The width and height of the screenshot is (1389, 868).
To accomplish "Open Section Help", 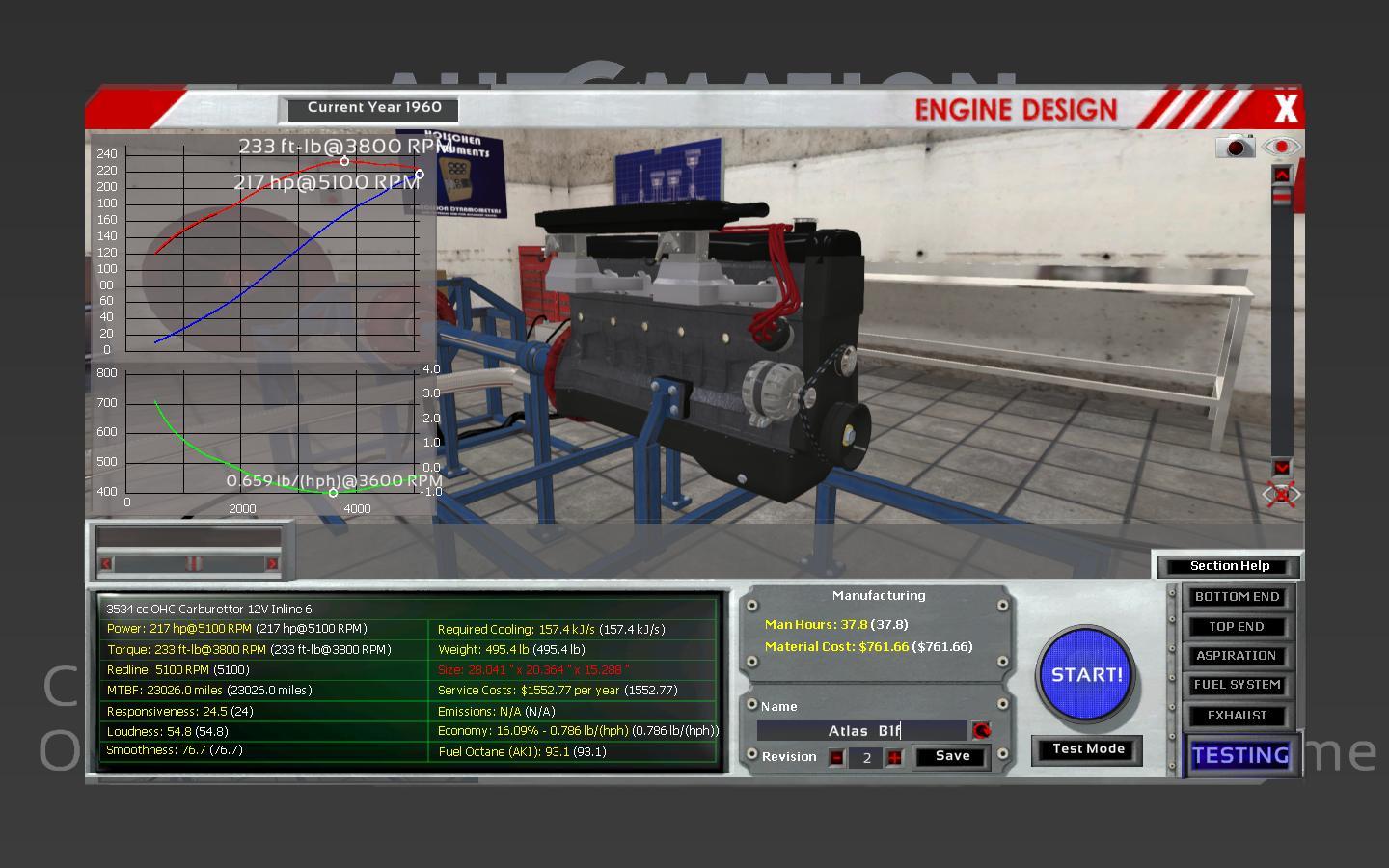I will coord(1229,566).
